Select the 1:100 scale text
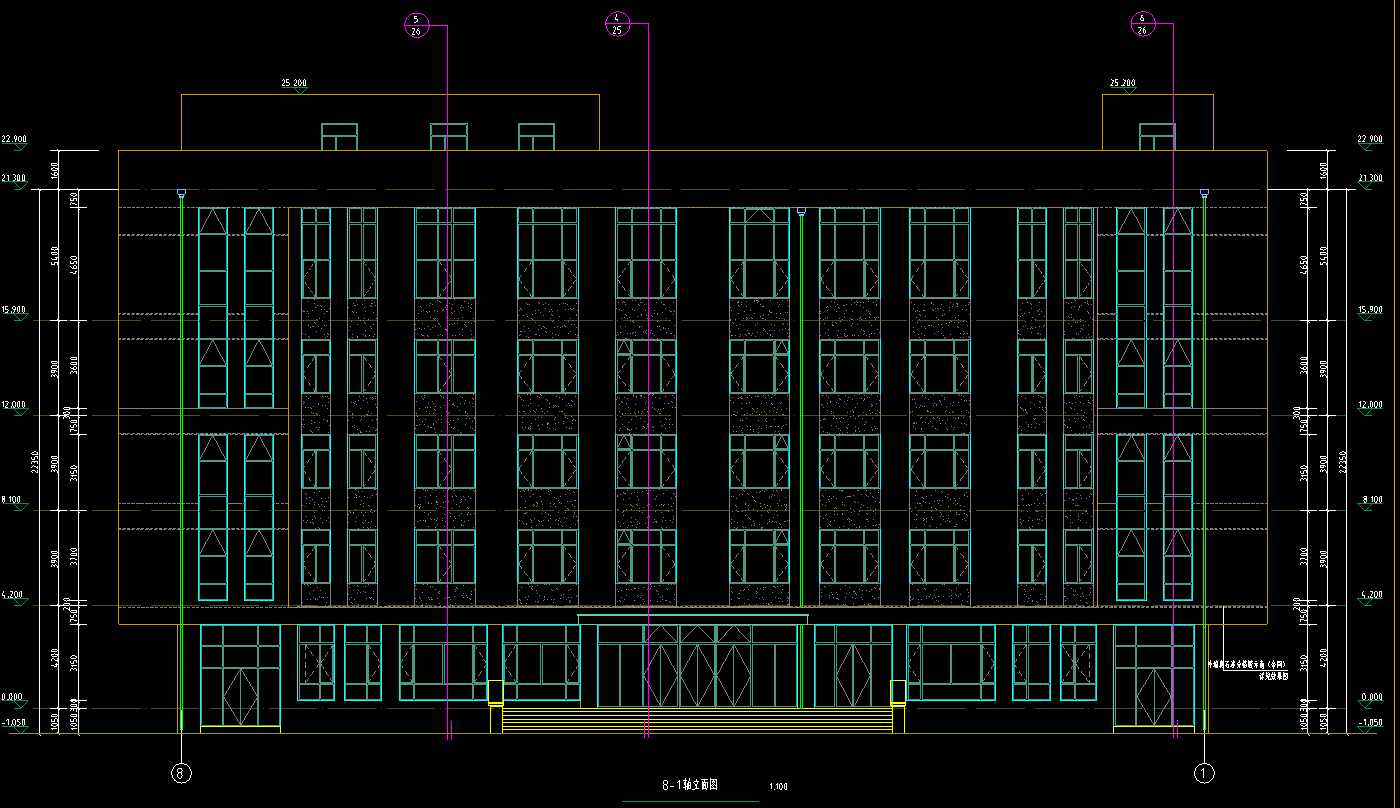This screenshot has height=808, width=1400. tap(778, 788)
